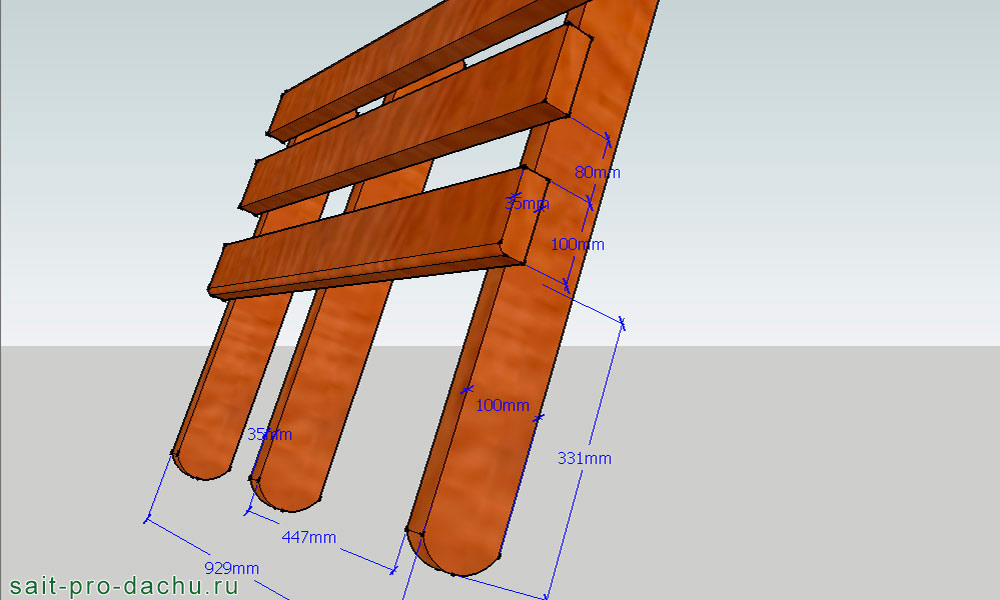Select the 35mm label by the left legs

[269, 434]
